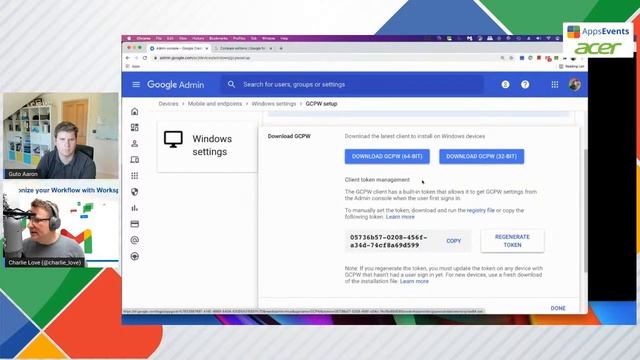Copy the GCPW token
The width and height of the screenshot is (640, 360).
(x=453, y=241)
